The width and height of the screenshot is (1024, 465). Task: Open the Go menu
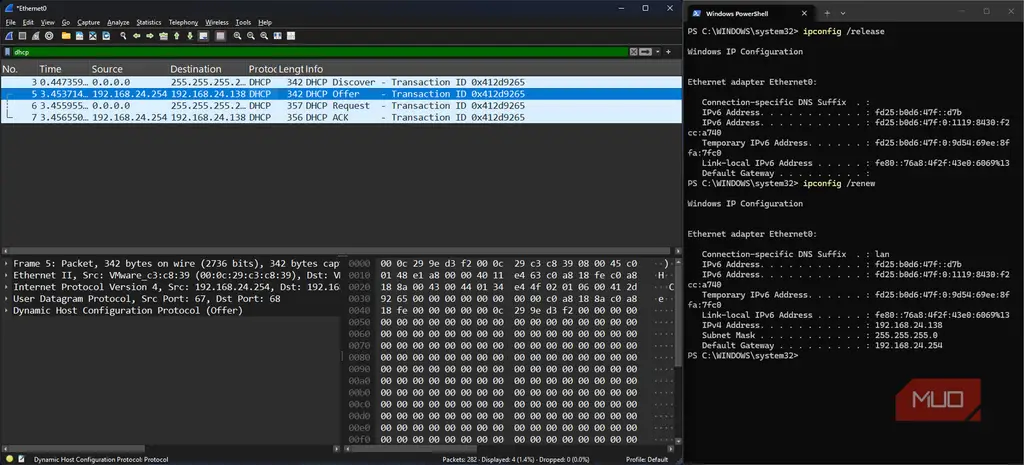pos(66,22)
